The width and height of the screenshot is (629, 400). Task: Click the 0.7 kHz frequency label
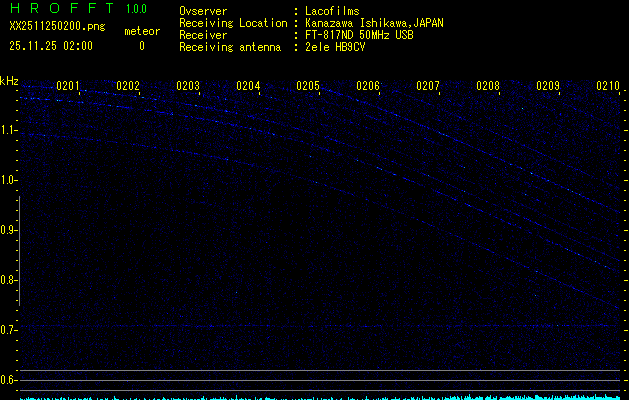coord(9,330)
